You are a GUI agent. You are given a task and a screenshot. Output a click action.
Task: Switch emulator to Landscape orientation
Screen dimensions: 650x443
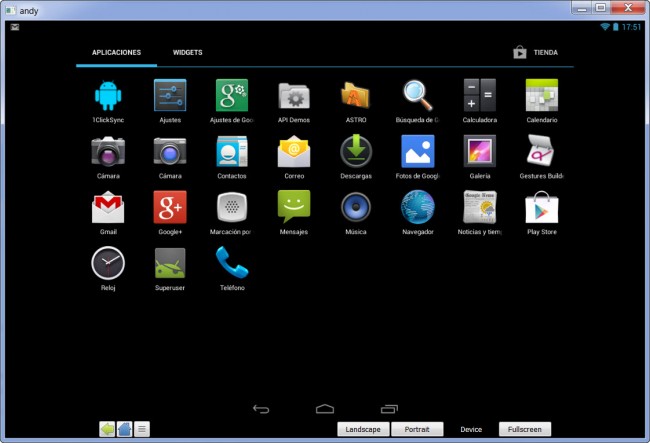pyautogui.click(x=363, y=429)
